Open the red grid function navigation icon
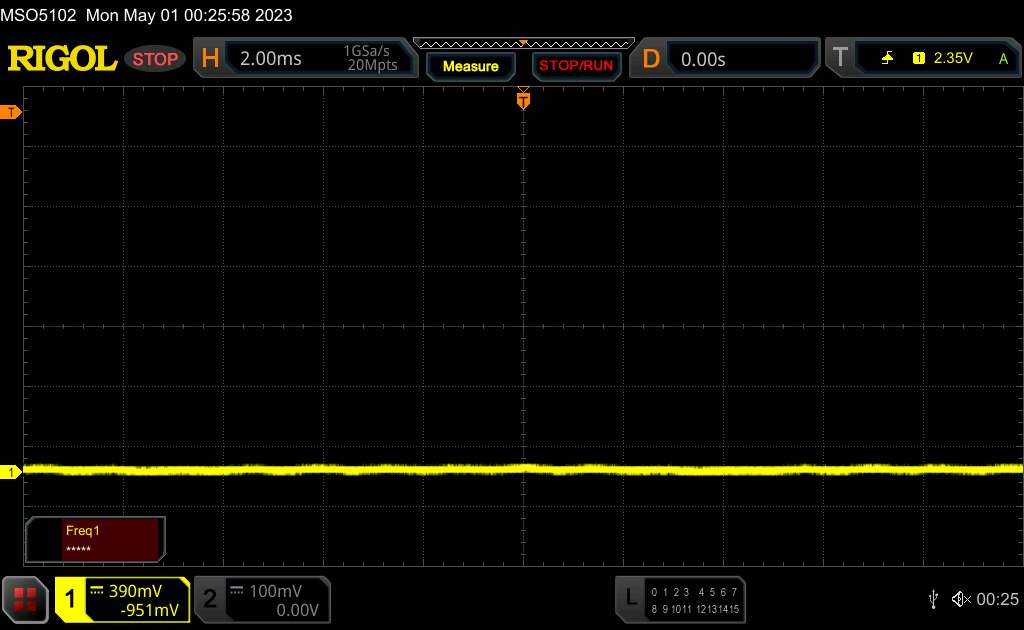 (25, 599)
